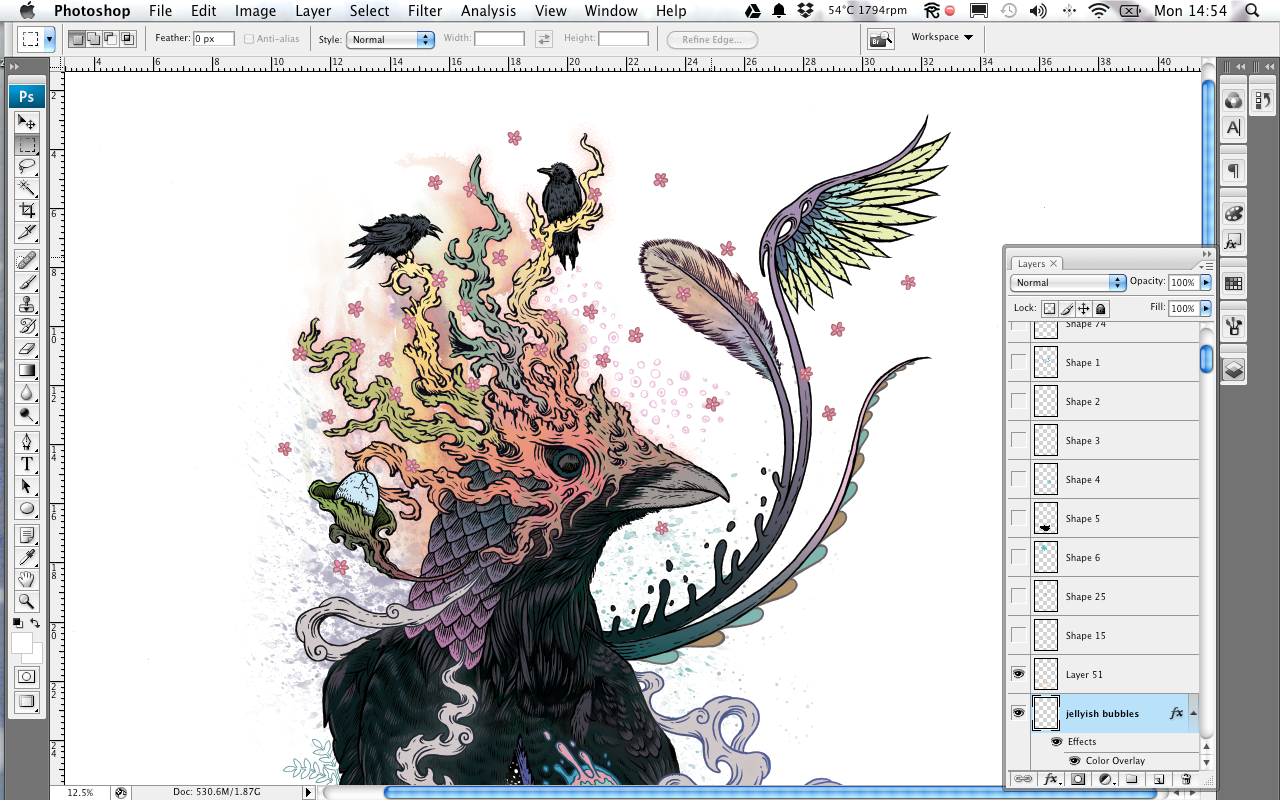Hide Layer 51 with its eye icon
Viewport: 1280px width, 800px height.
(x=1018, y=674)
